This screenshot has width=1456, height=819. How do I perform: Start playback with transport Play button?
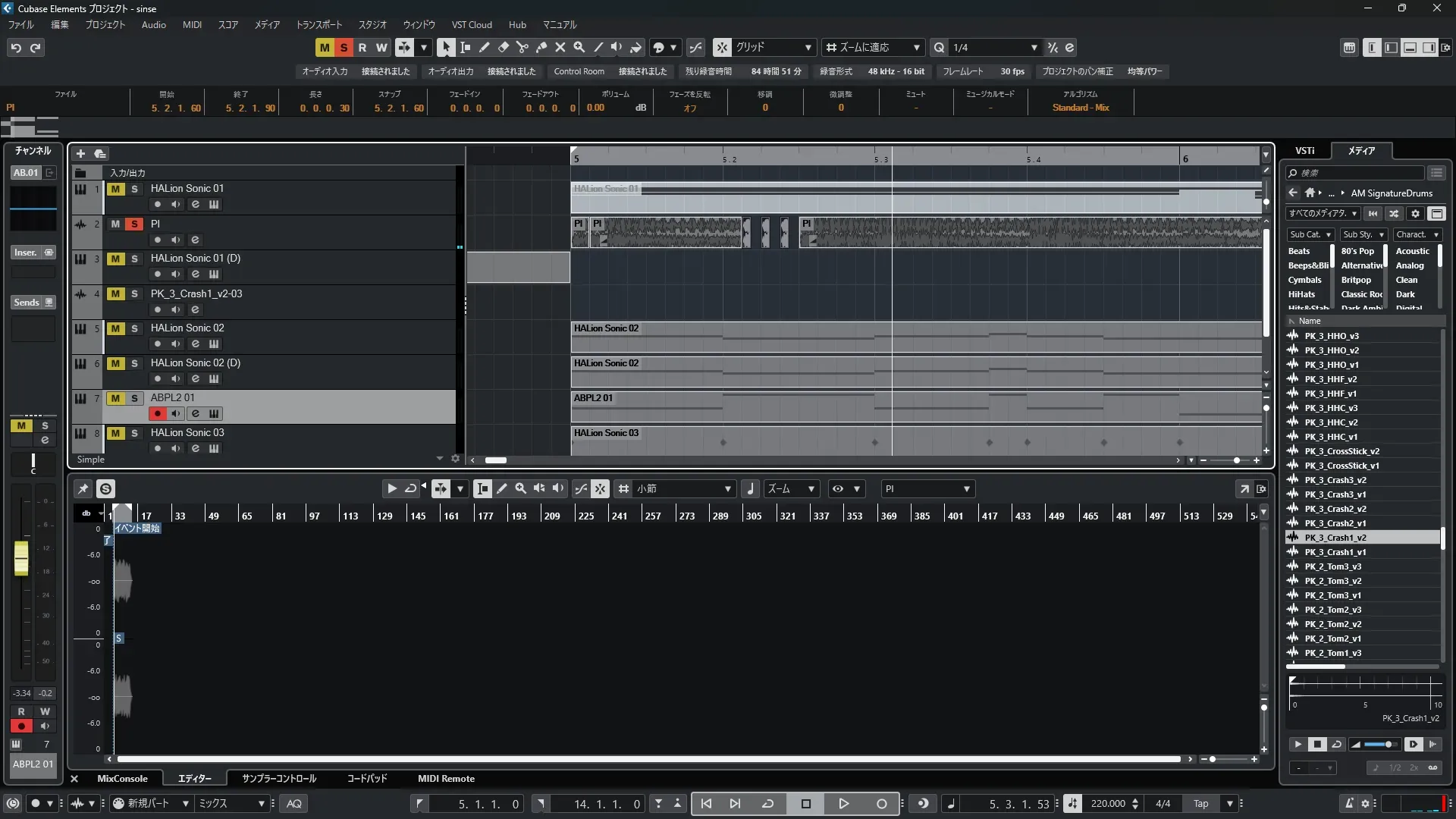[x=843, y=804]
